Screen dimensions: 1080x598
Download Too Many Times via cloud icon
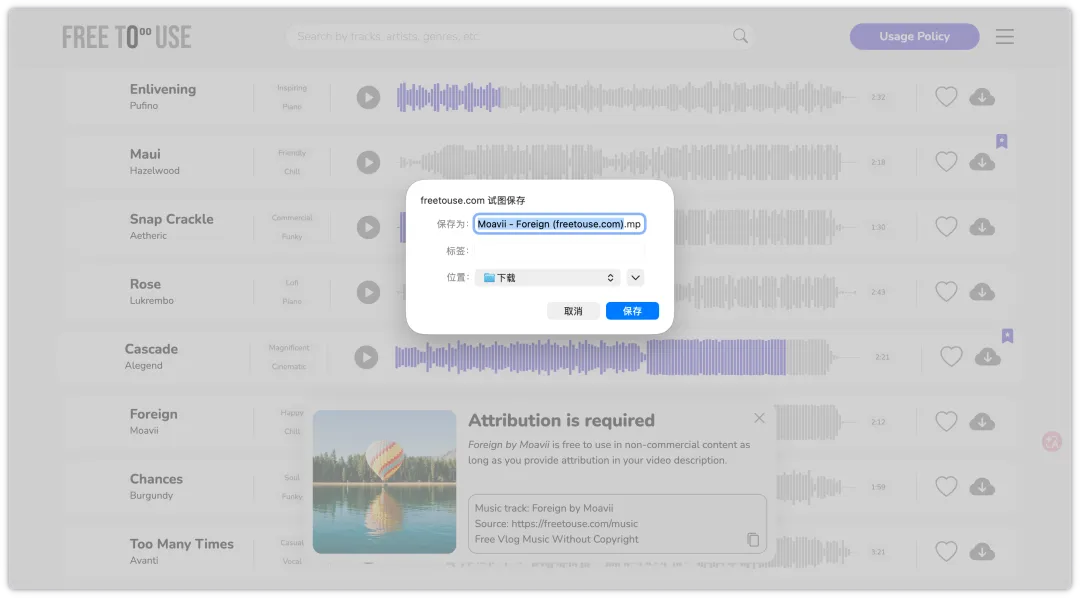point(982,552)
